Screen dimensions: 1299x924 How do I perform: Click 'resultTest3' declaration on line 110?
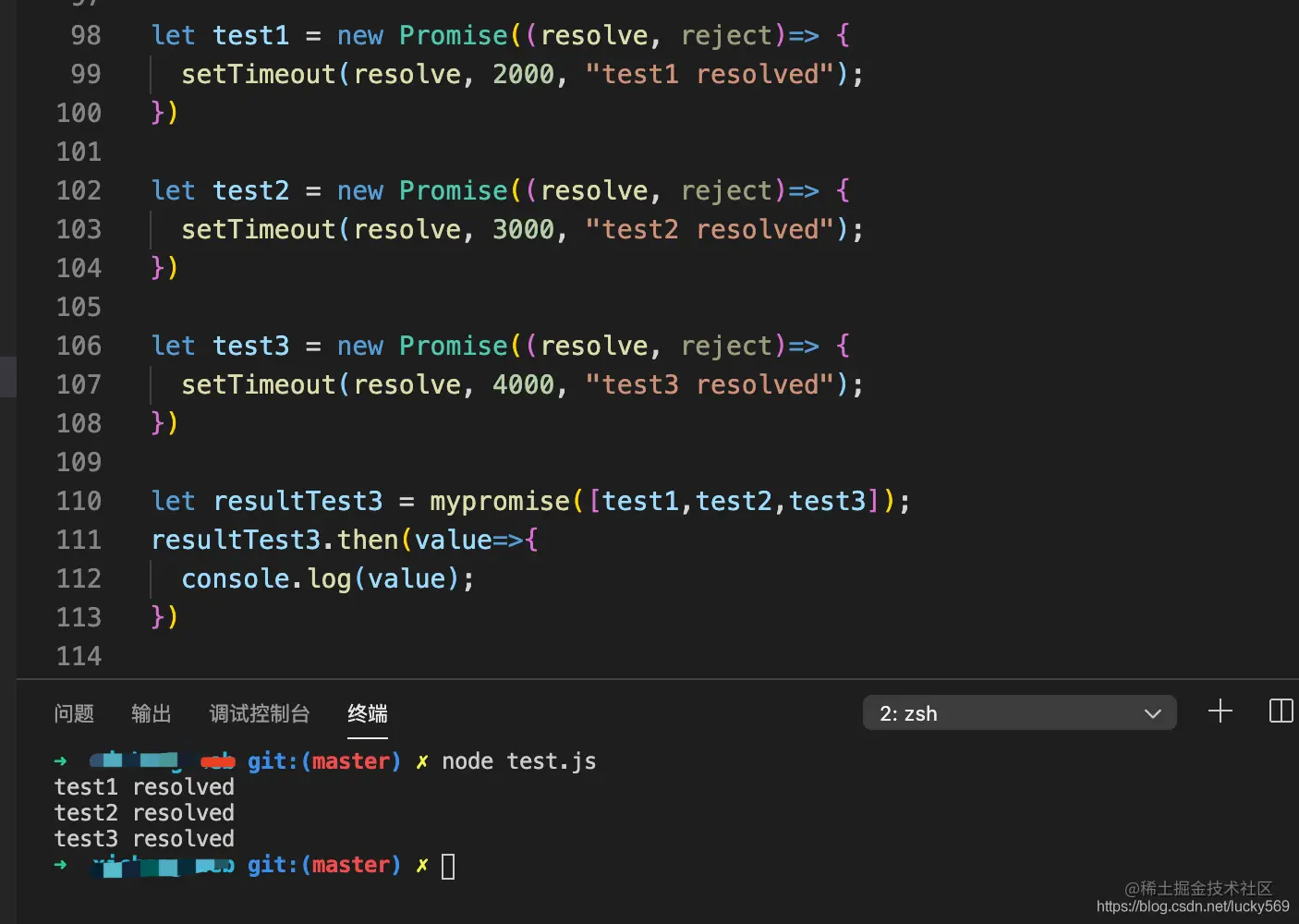(297, 501)
